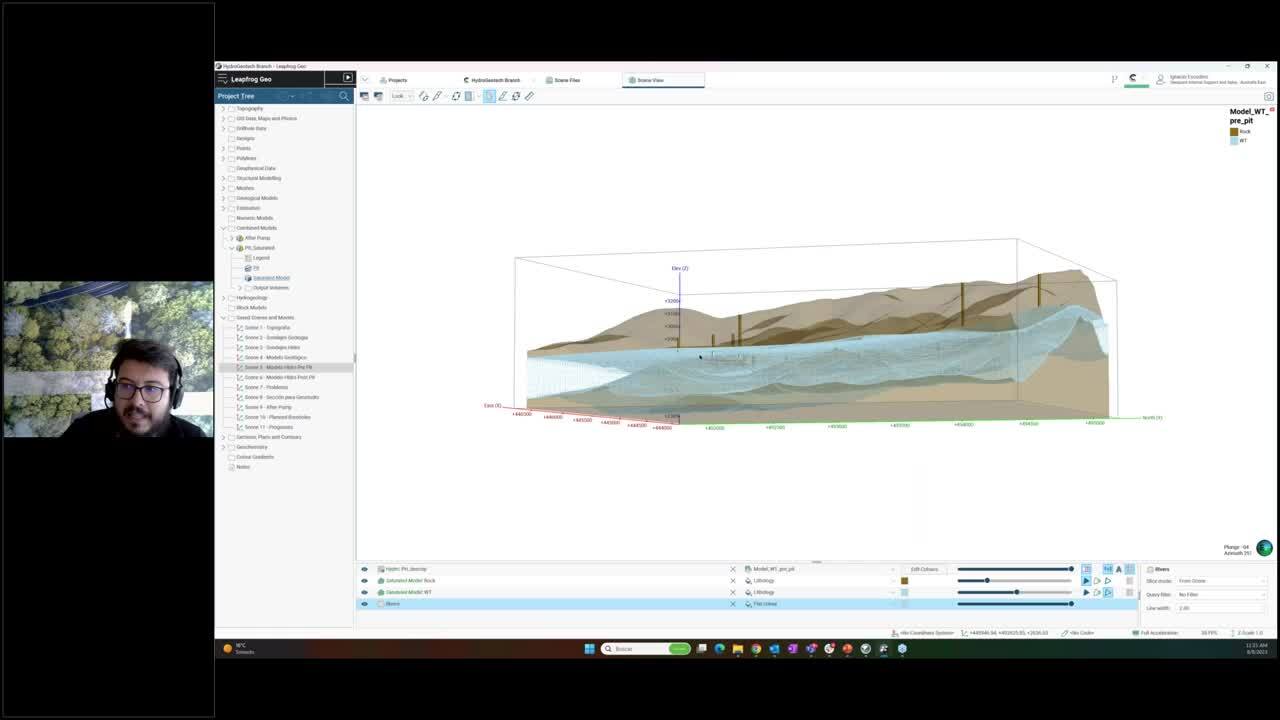Tick the Notes checkbox in the Project Tree
This screenshot has height=720, width=1280.
(232, 467)
